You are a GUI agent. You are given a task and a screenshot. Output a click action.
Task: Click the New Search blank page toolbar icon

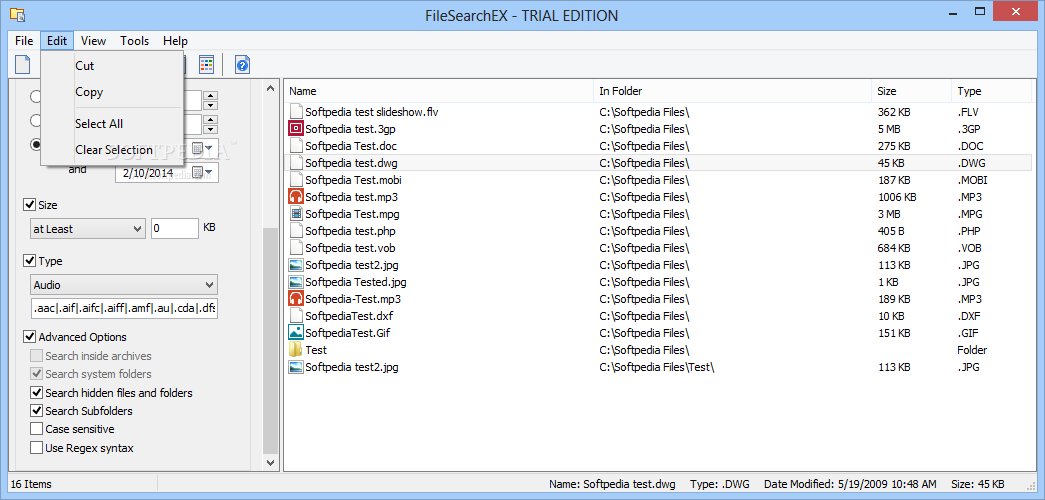point(23,65)
